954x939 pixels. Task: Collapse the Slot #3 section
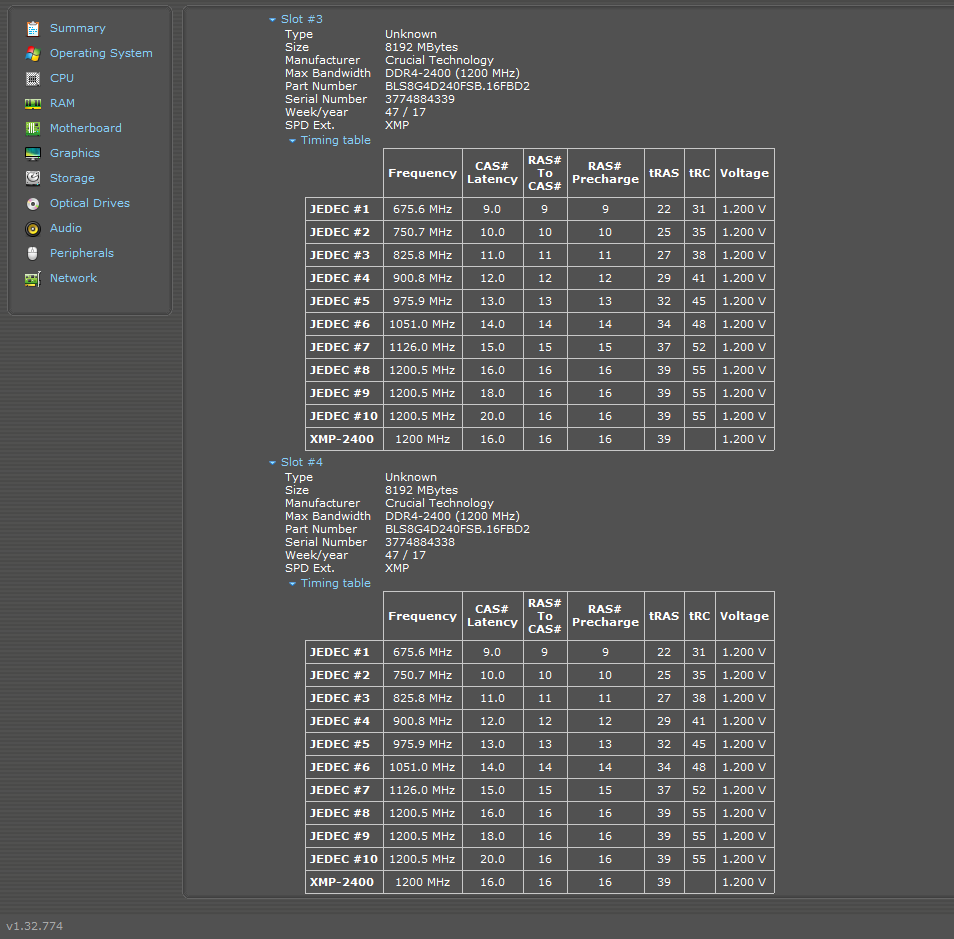(x=272, y=19)
